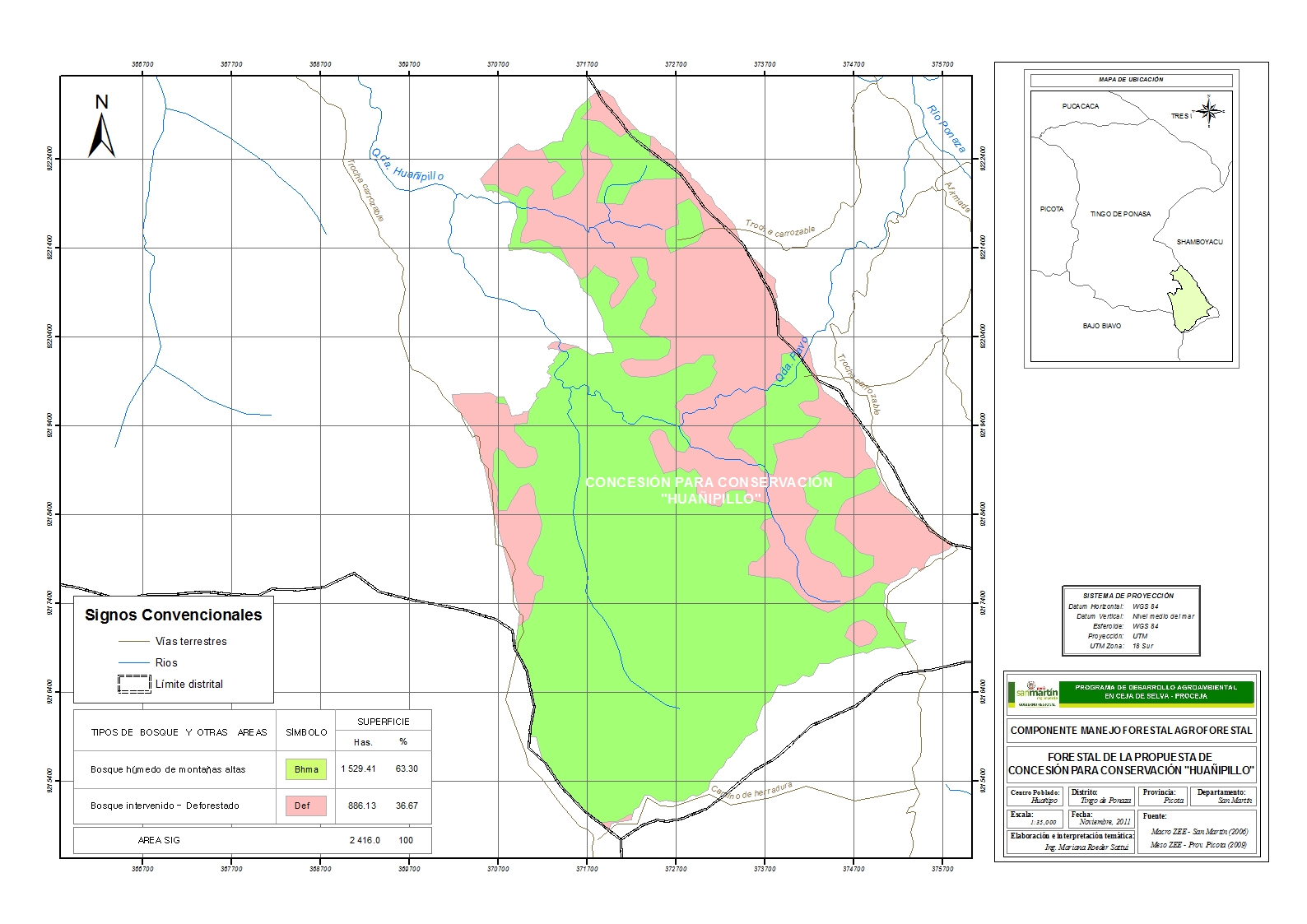
Task: Select the AREA SIG total row
Action: coord(252,840)
